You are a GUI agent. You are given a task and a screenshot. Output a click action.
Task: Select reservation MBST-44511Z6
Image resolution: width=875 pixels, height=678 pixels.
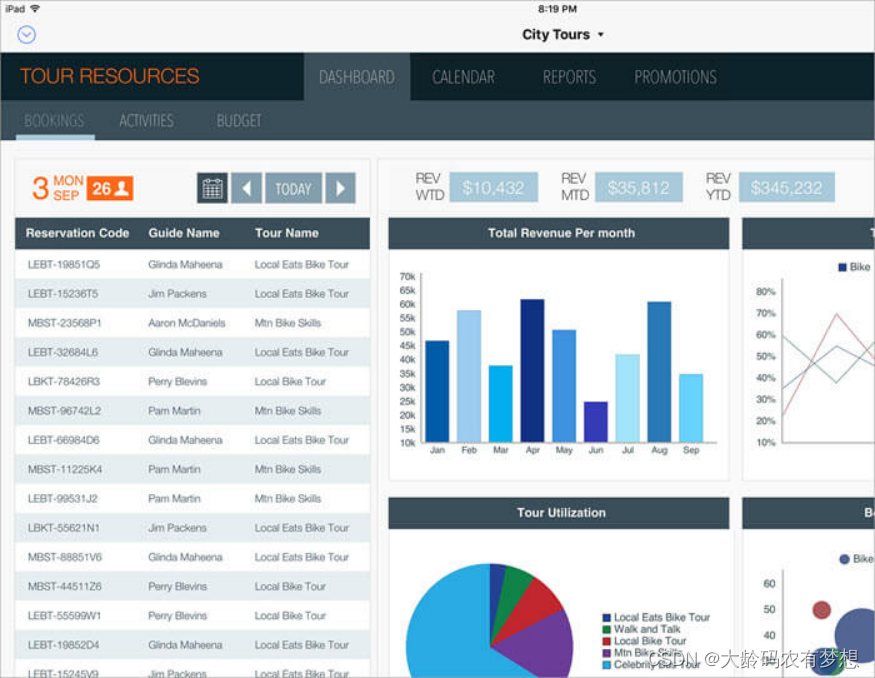point(193,586)
